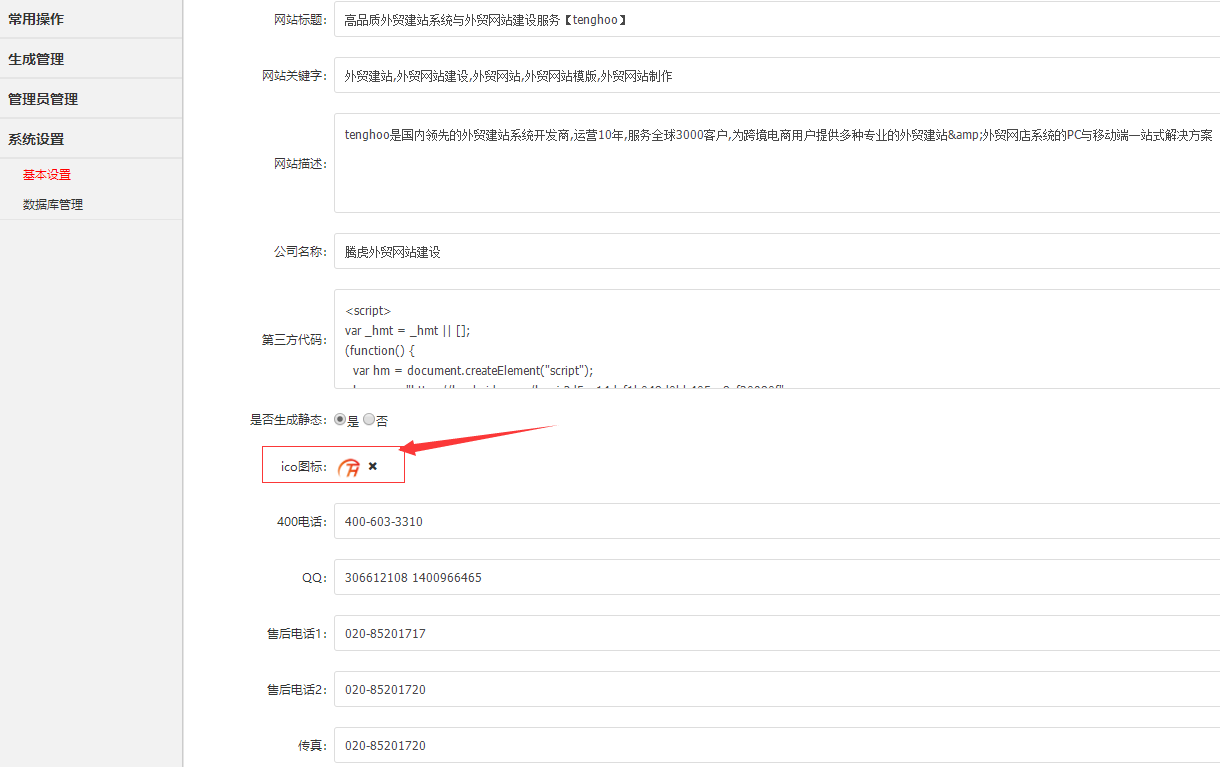Click the 公司名称 input field

point(600,251)
